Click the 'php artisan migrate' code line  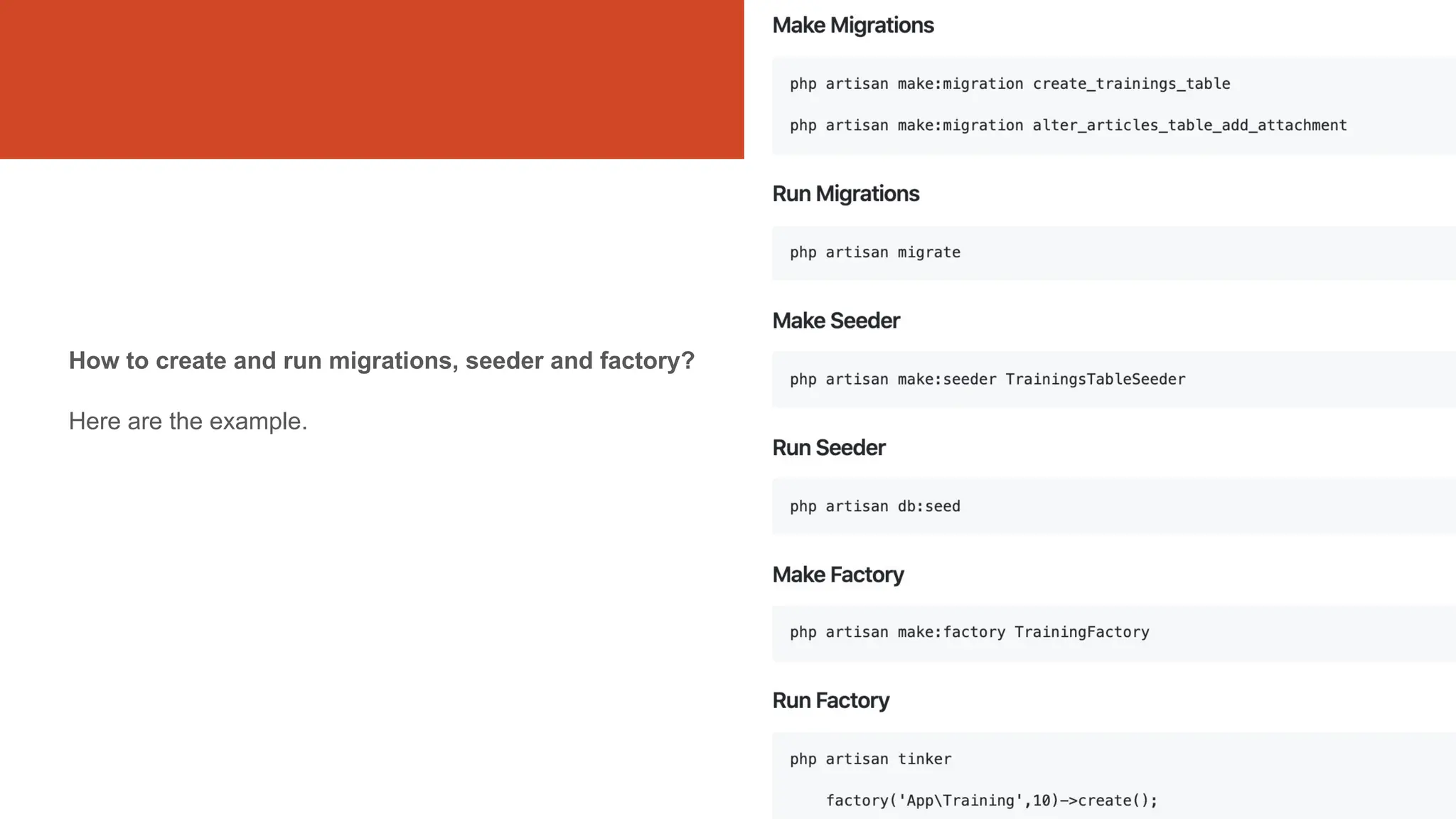coord(874,252)
